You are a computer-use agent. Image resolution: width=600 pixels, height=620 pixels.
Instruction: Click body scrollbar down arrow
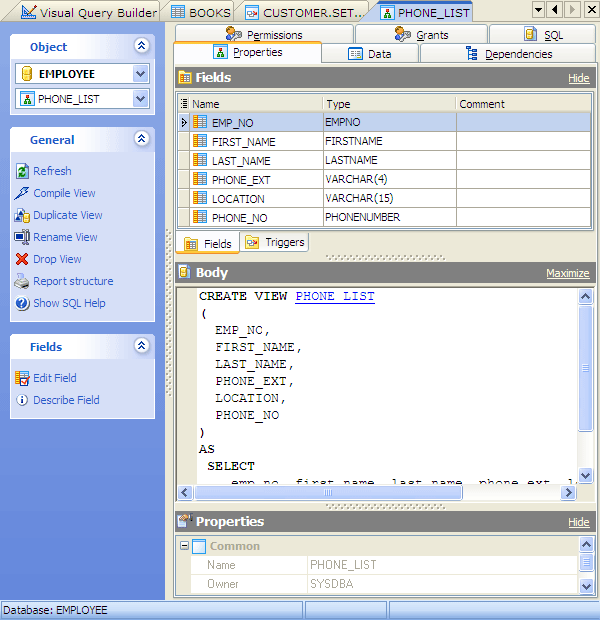pyautogui.click(x=586, y=475)
